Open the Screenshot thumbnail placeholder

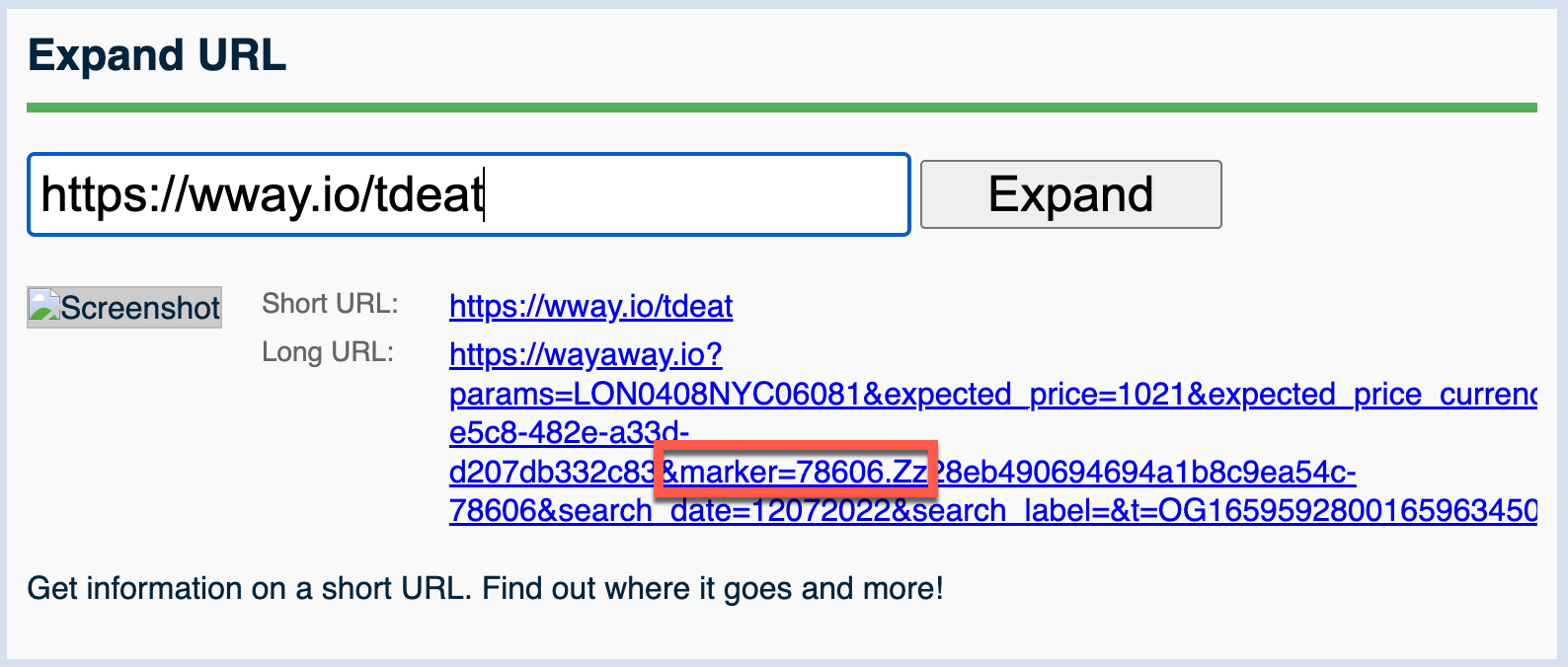click(x=124, y=307)
